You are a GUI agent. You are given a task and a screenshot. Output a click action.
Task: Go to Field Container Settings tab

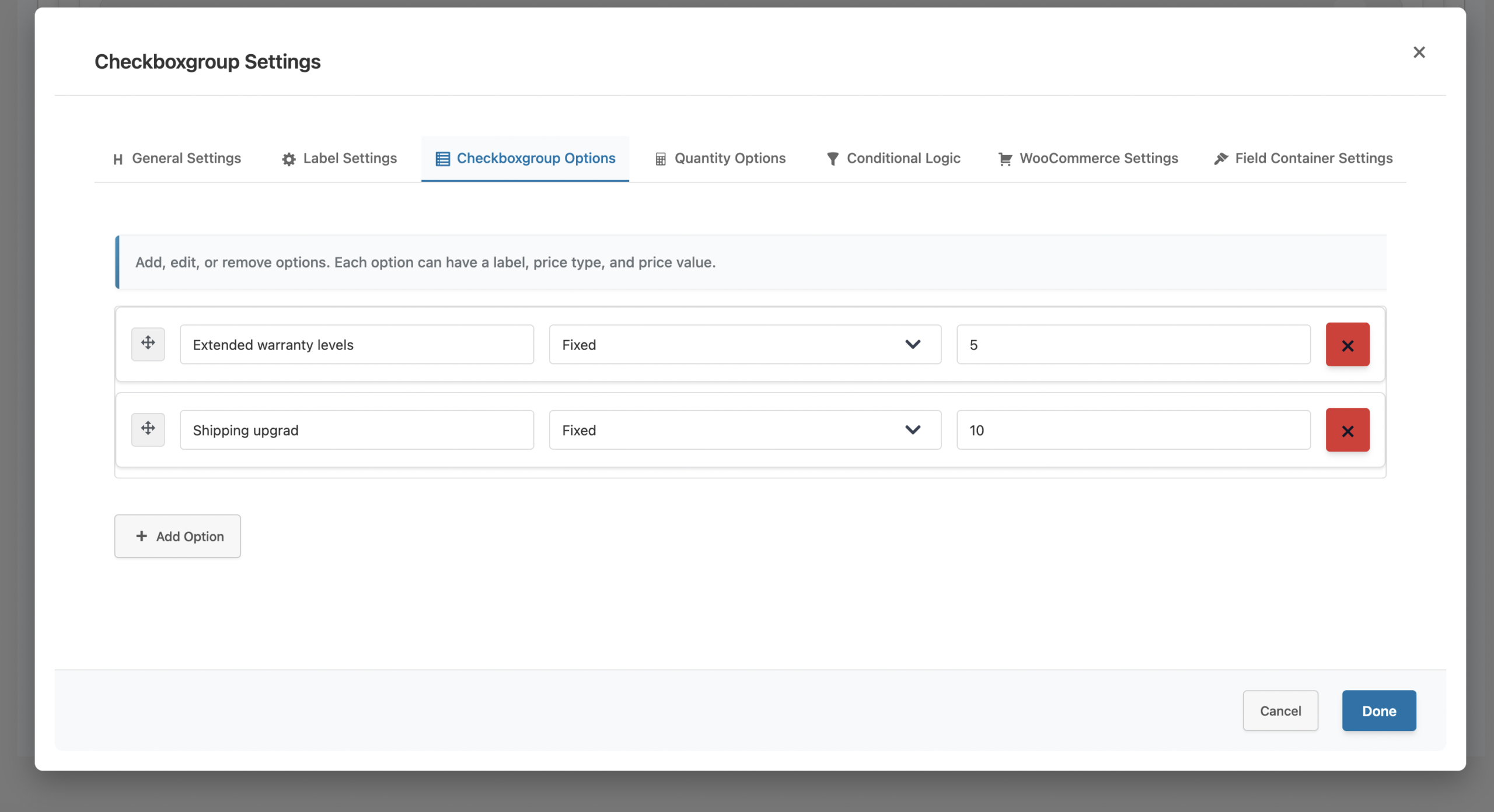click(1303, 159)
